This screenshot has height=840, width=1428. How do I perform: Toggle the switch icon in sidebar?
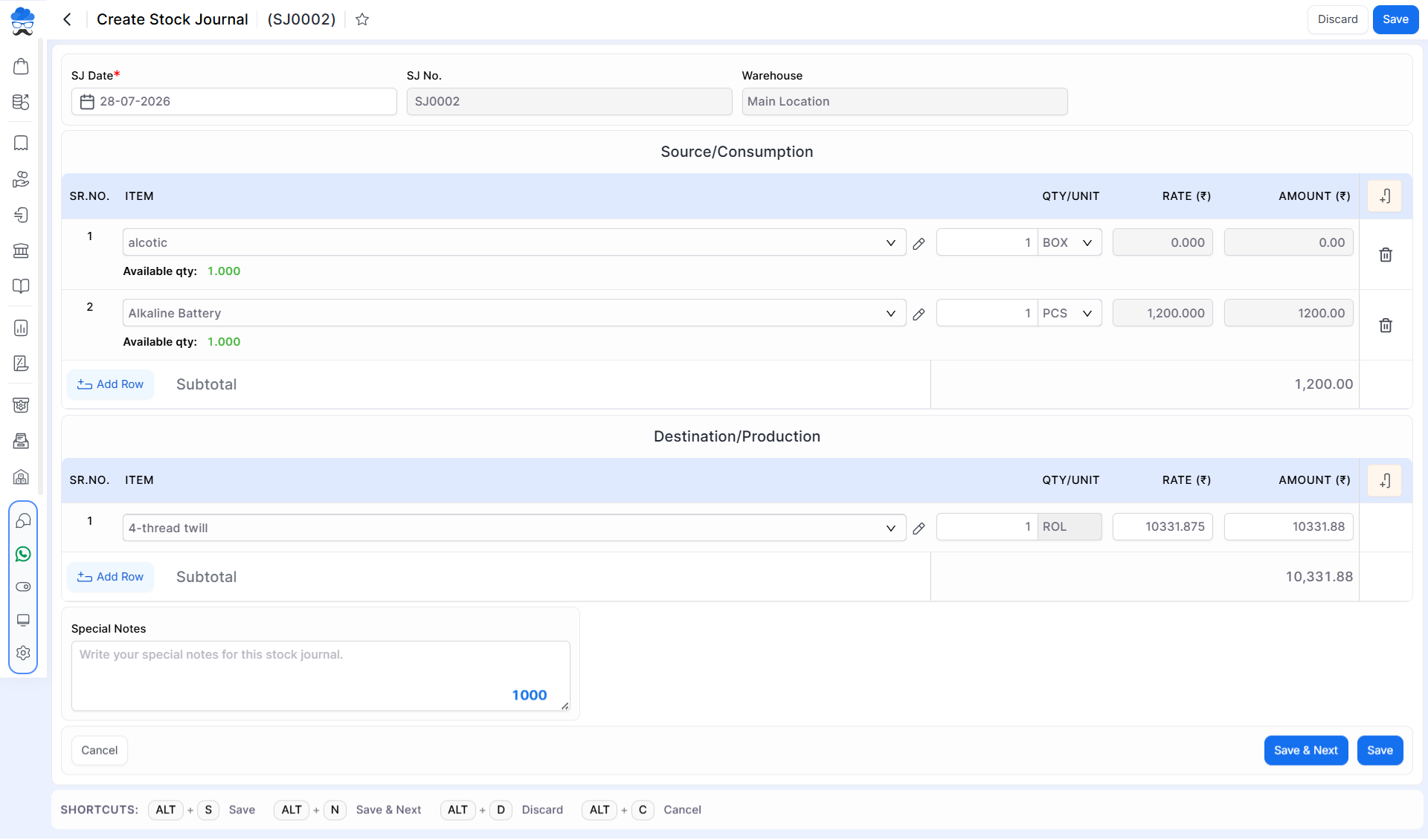click(x=23, y=587)
